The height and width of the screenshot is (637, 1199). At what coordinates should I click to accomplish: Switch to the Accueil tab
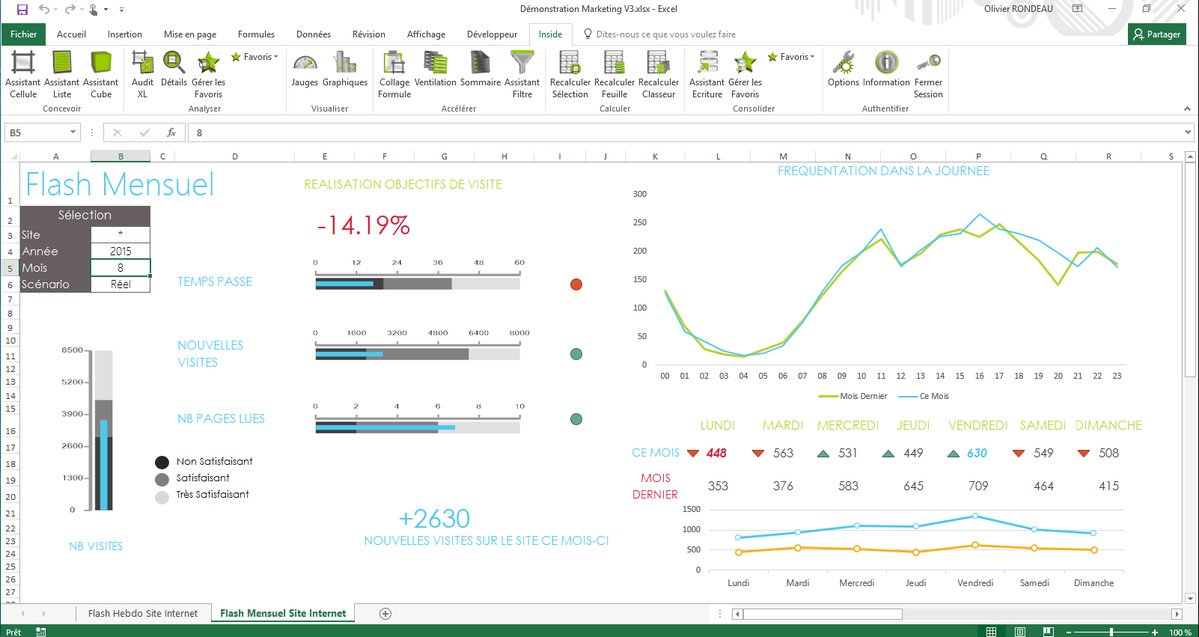coord(71,34)
